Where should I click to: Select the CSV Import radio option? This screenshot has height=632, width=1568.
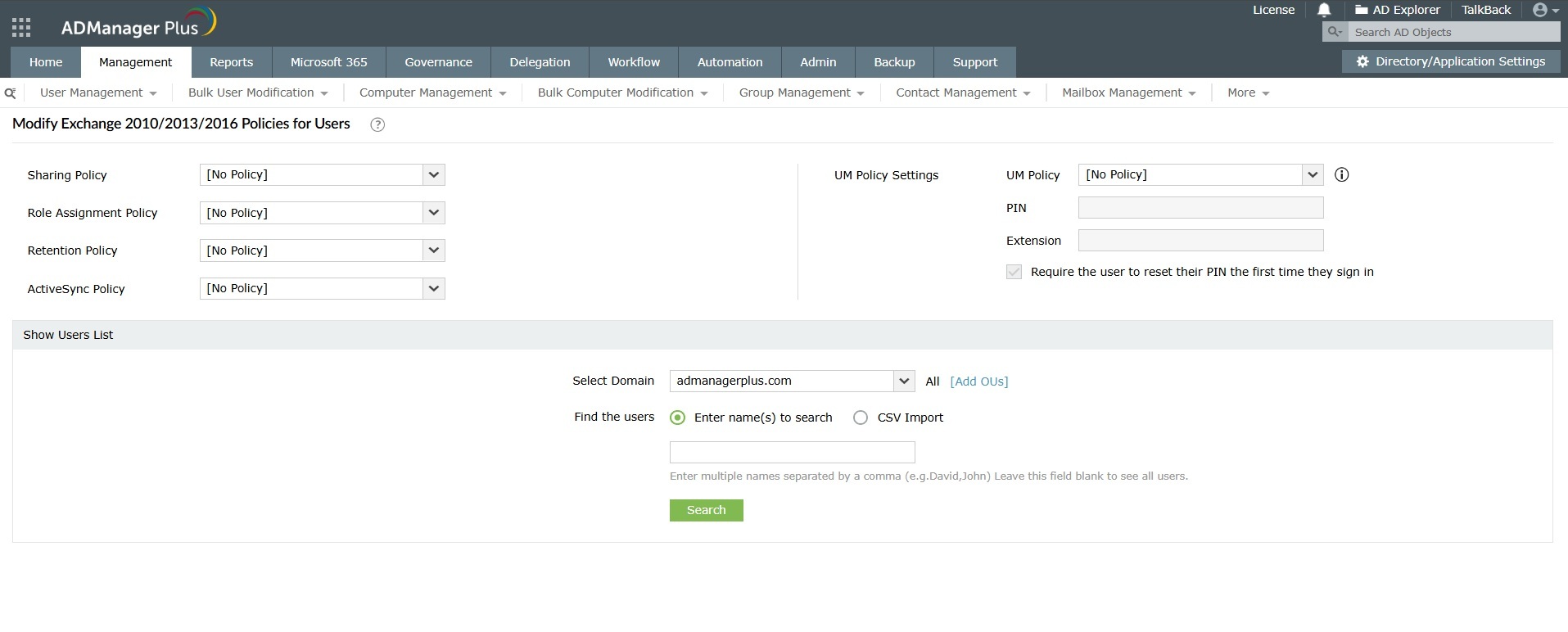point(860,418)
